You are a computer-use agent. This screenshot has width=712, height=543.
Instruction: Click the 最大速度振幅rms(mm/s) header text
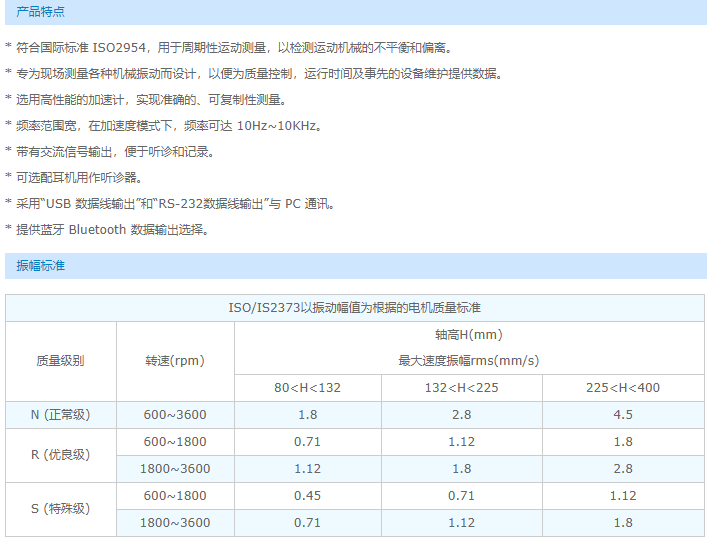tap(468, 361)
